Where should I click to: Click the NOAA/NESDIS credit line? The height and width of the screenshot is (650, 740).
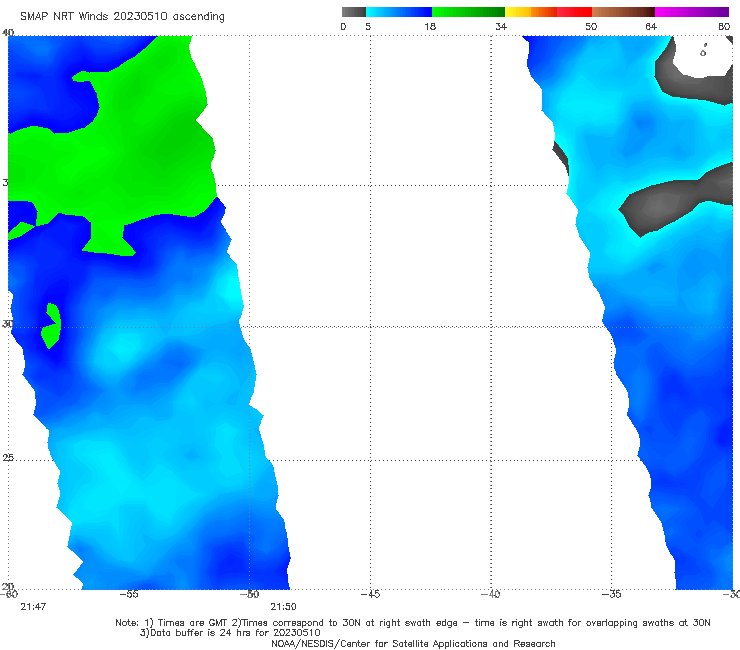[x=413, y=644]
